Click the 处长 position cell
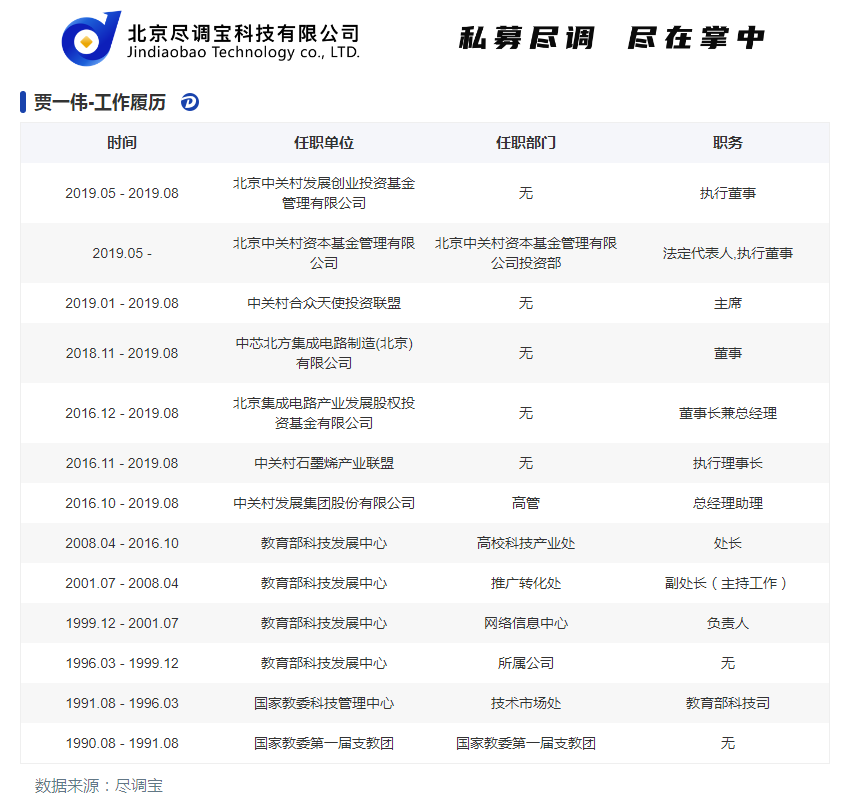The width and height of the screenshot is (850, 805). tap(727, 543)
